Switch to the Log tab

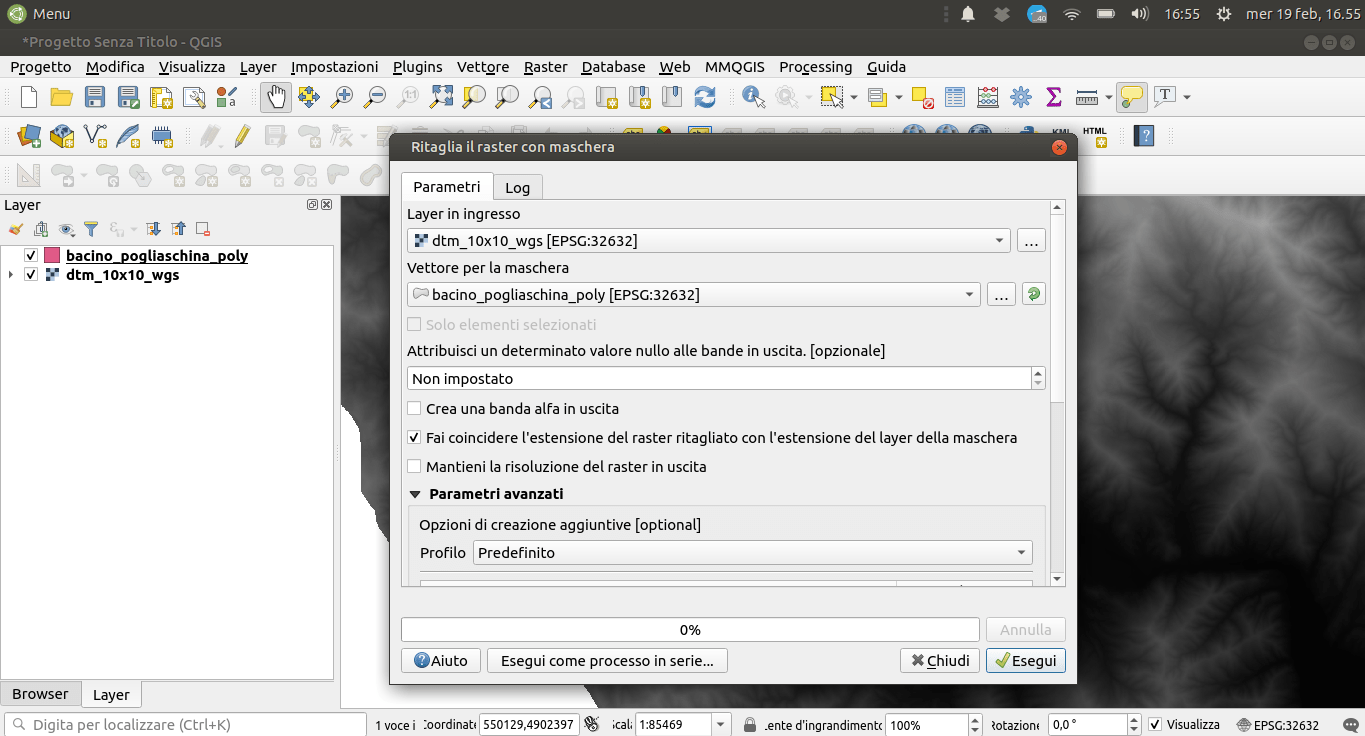[x=517, y=188]
